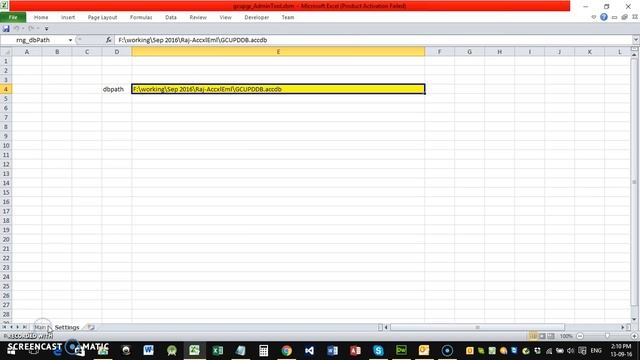
Task: Click the rng_dbPath Name Box field
Action: pos(33,40)
